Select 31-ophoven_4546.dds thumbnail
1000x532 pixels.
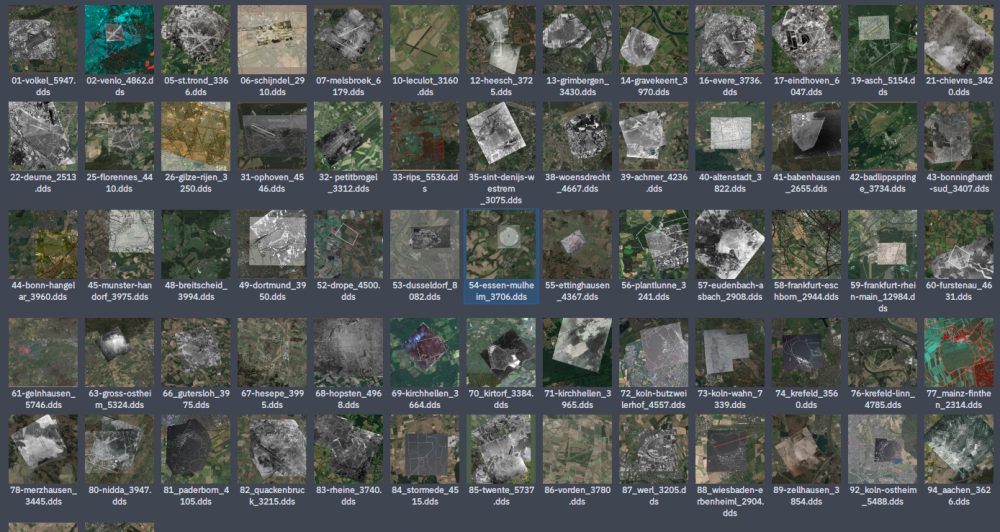tap(272, 136)
